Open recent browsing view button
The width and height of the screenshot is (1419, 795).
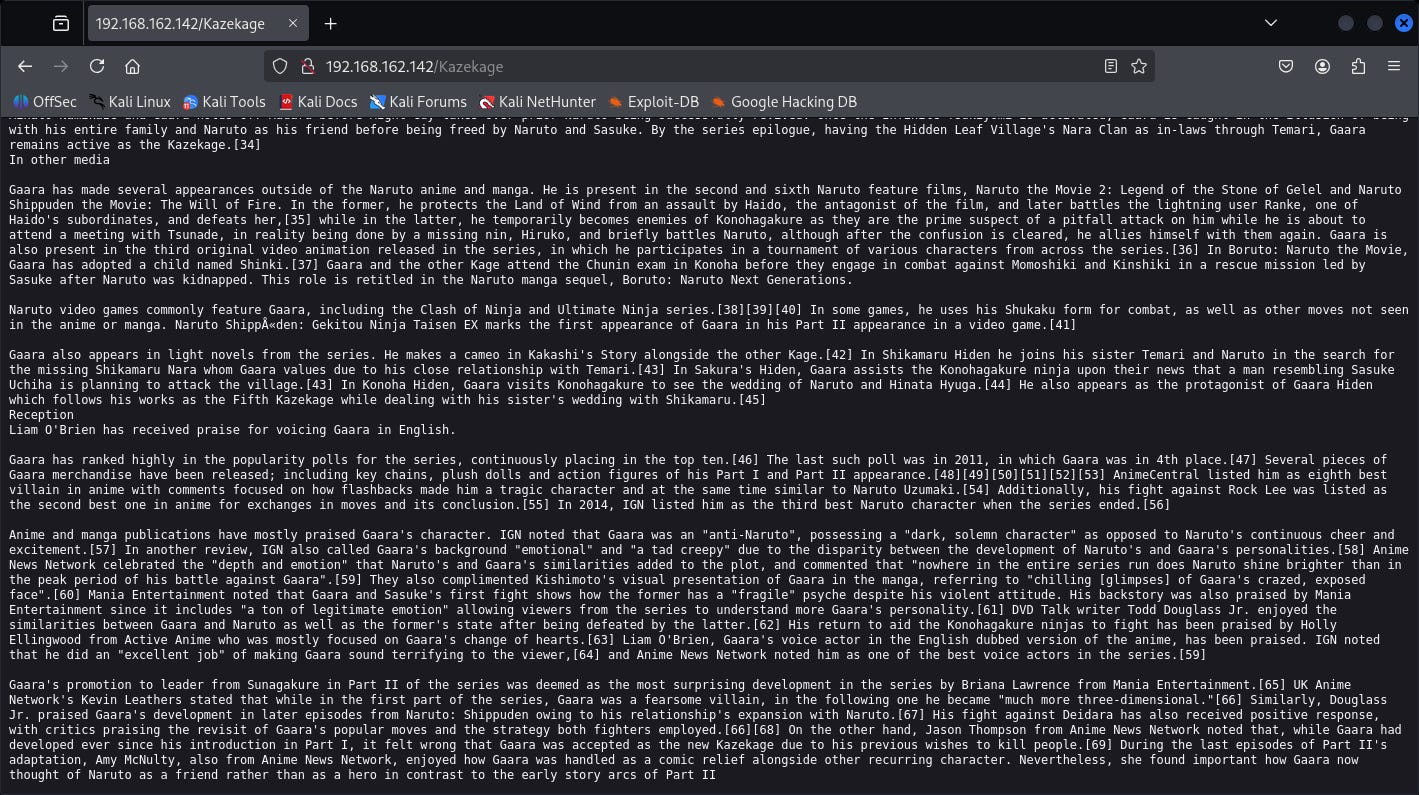point(61,23)
